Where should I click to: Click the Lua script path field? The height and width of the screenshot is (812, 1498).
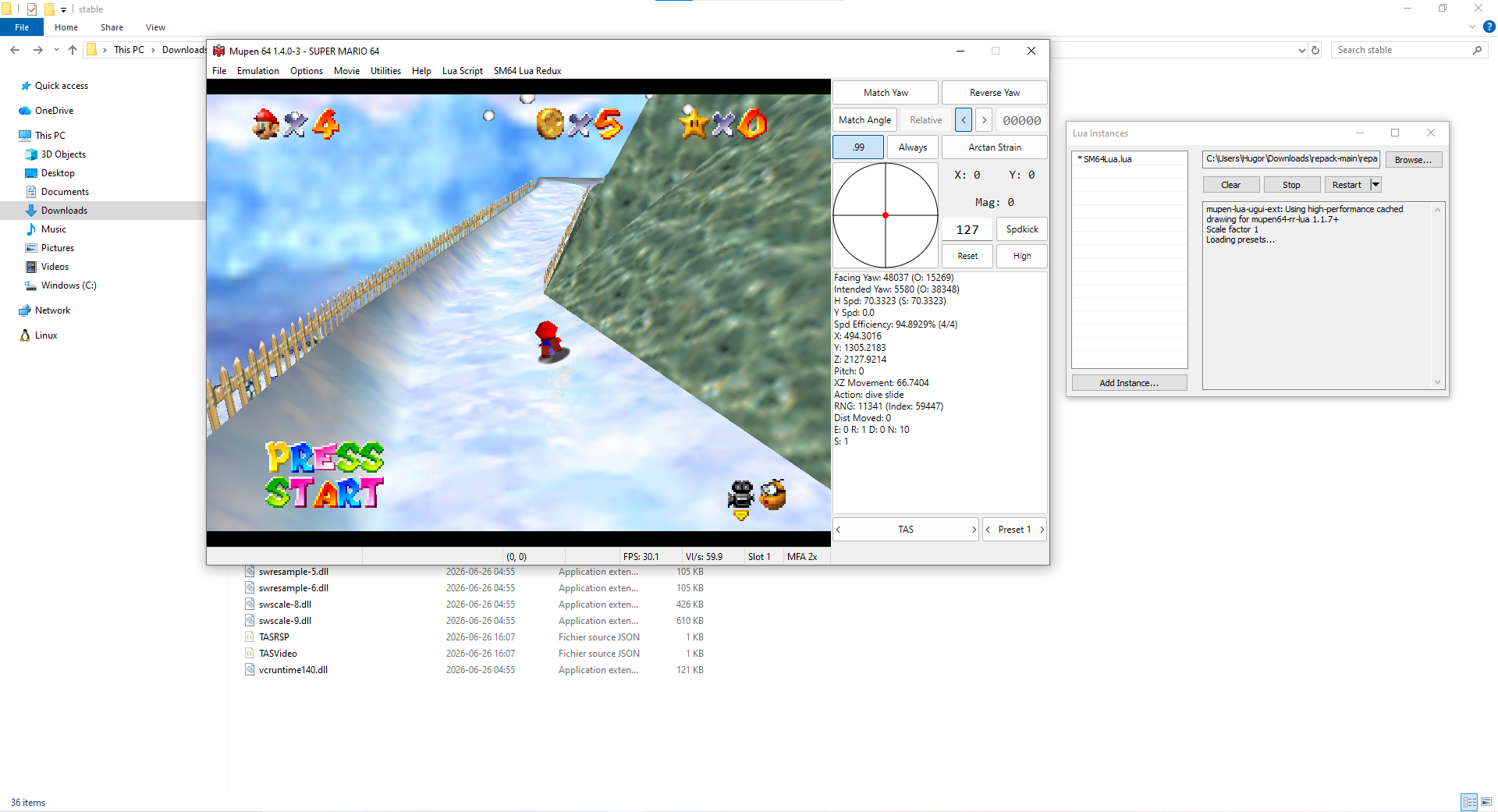pos(1290,159)
